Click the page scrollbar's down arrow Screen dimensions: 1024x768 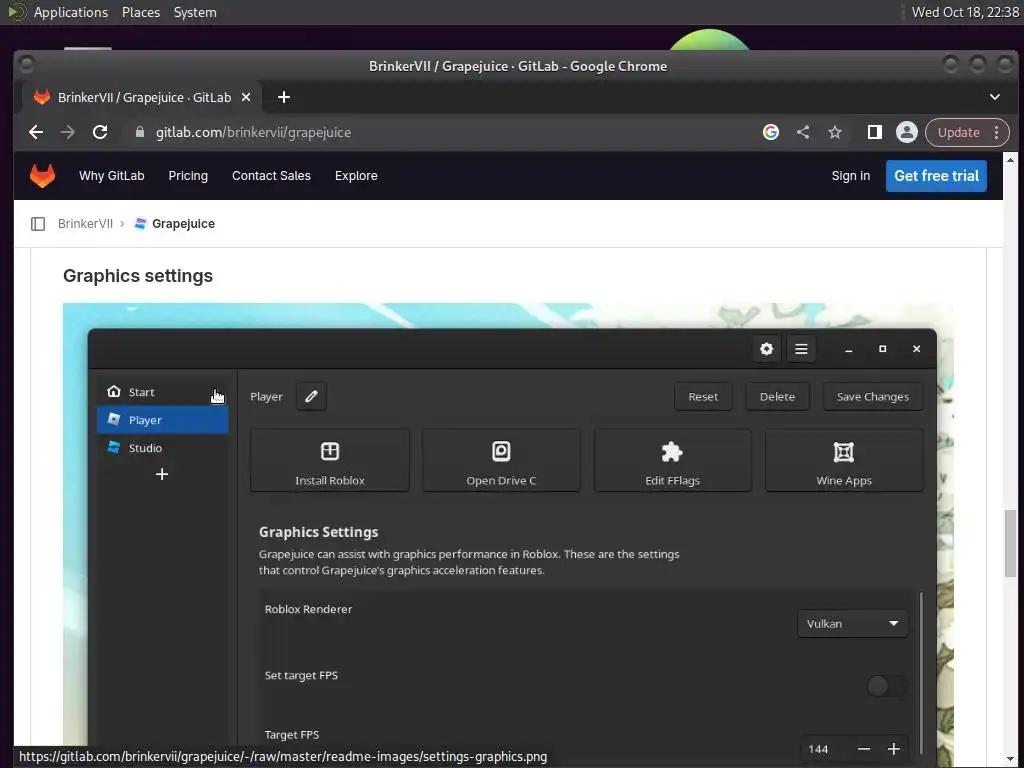[x=1010, y=760]
